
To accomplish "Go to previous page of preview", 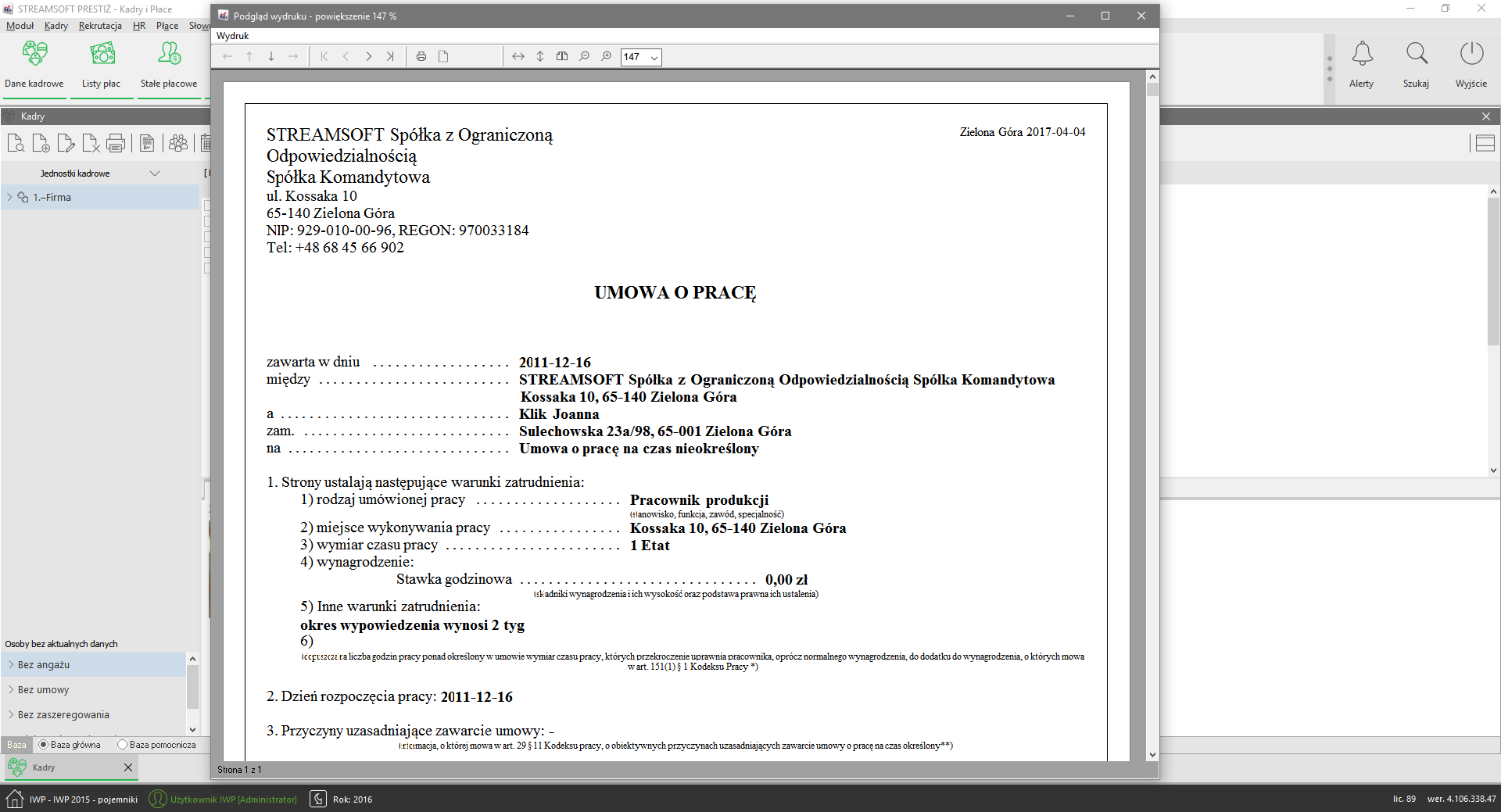I will click(346, 56).
